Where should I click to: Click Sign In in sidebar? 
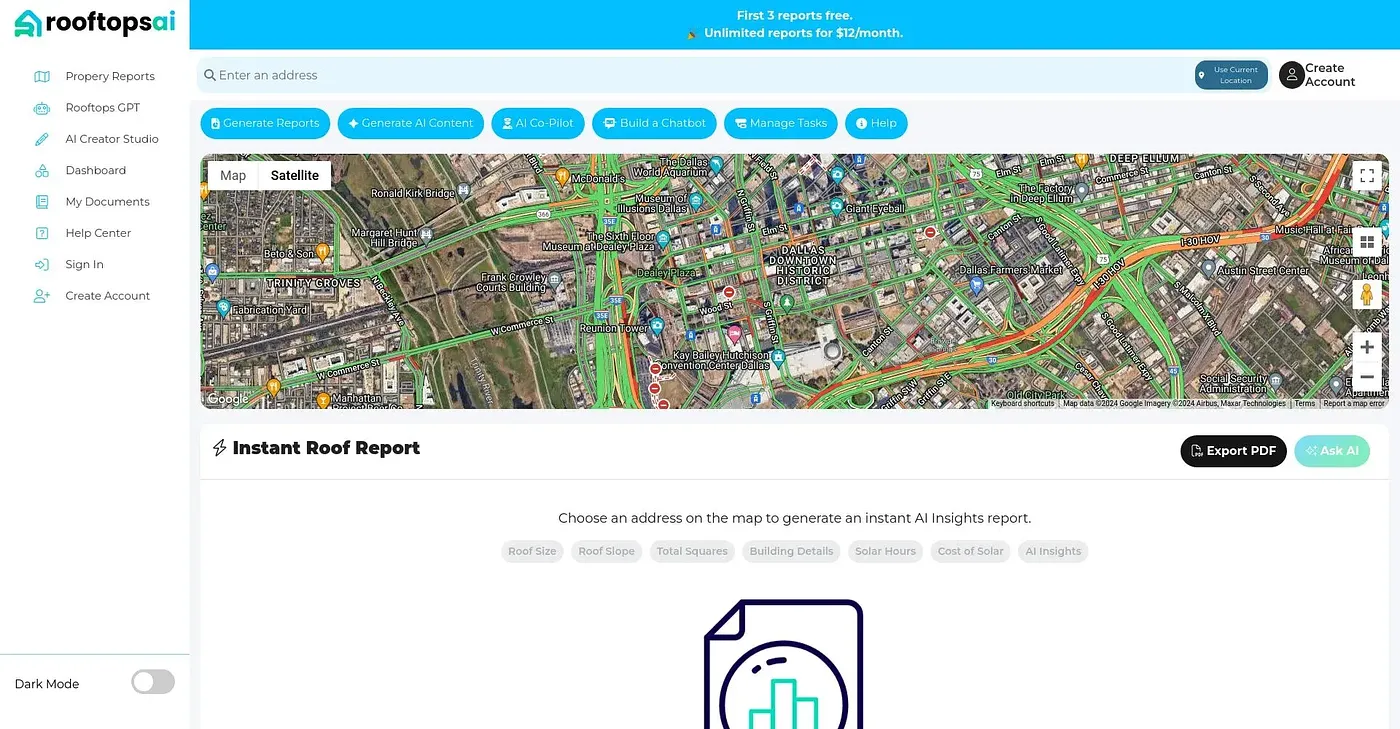point(84,265)
